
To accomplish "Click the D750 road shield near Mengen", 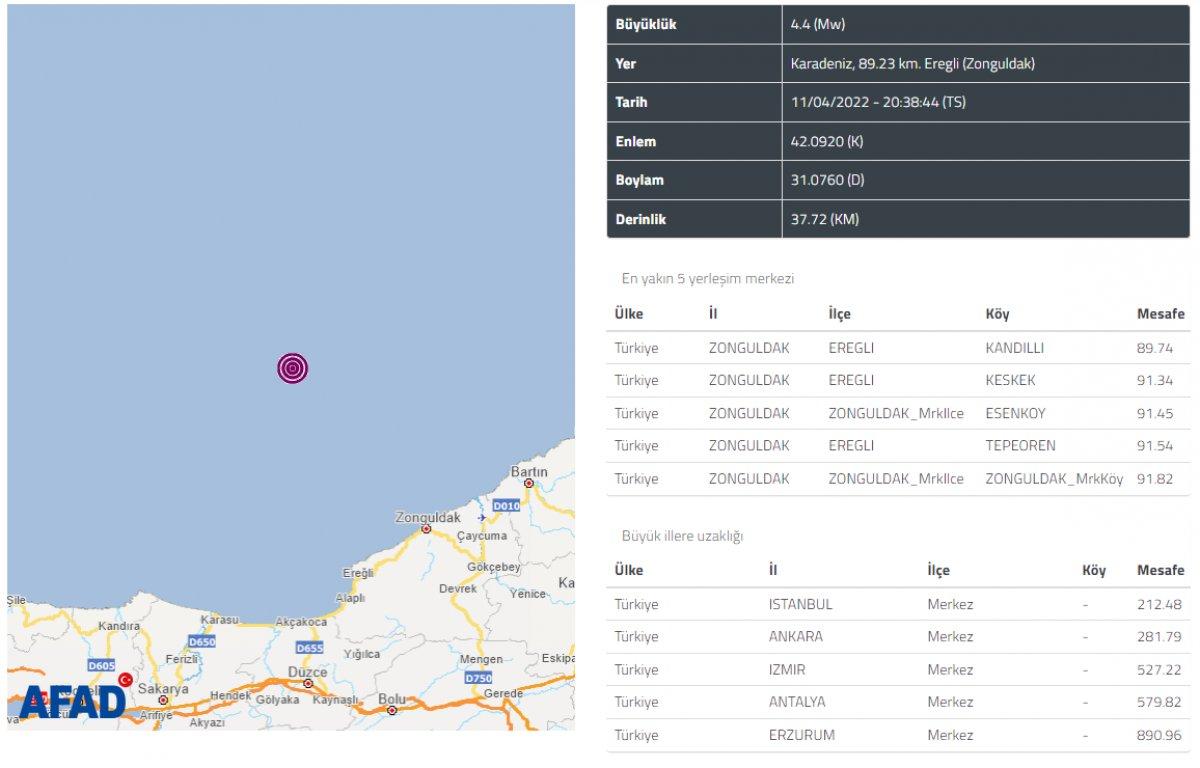I will pyautogui.click(x=480, y=677).
